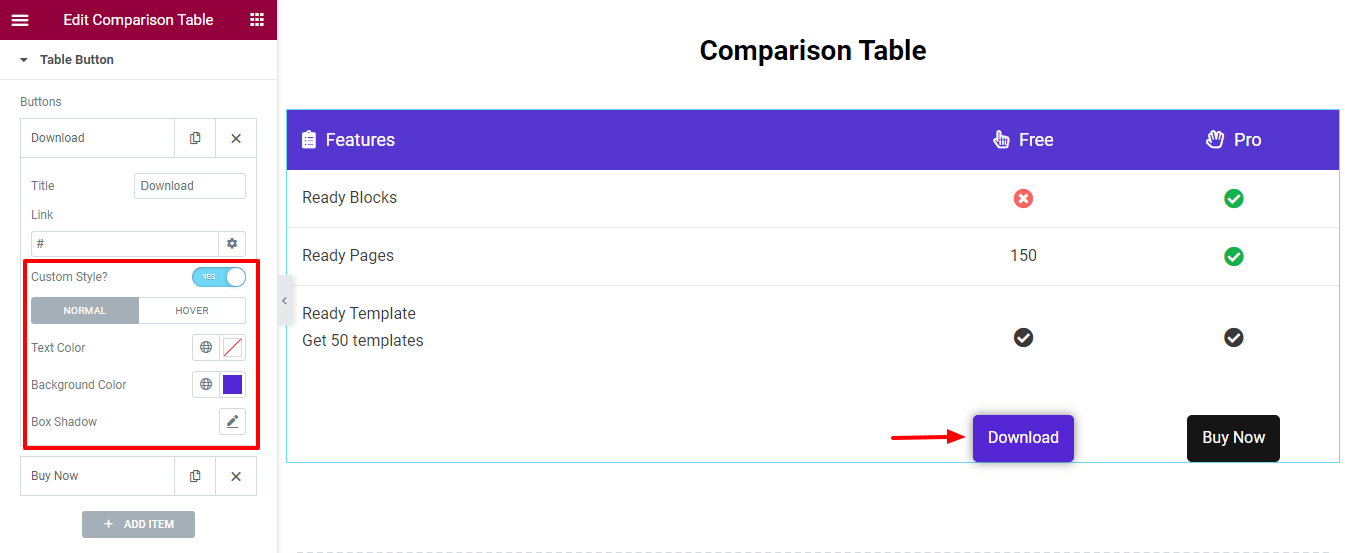The image size is (1345, 553).
Task: Click the Title input field
Action: point(189,186)
